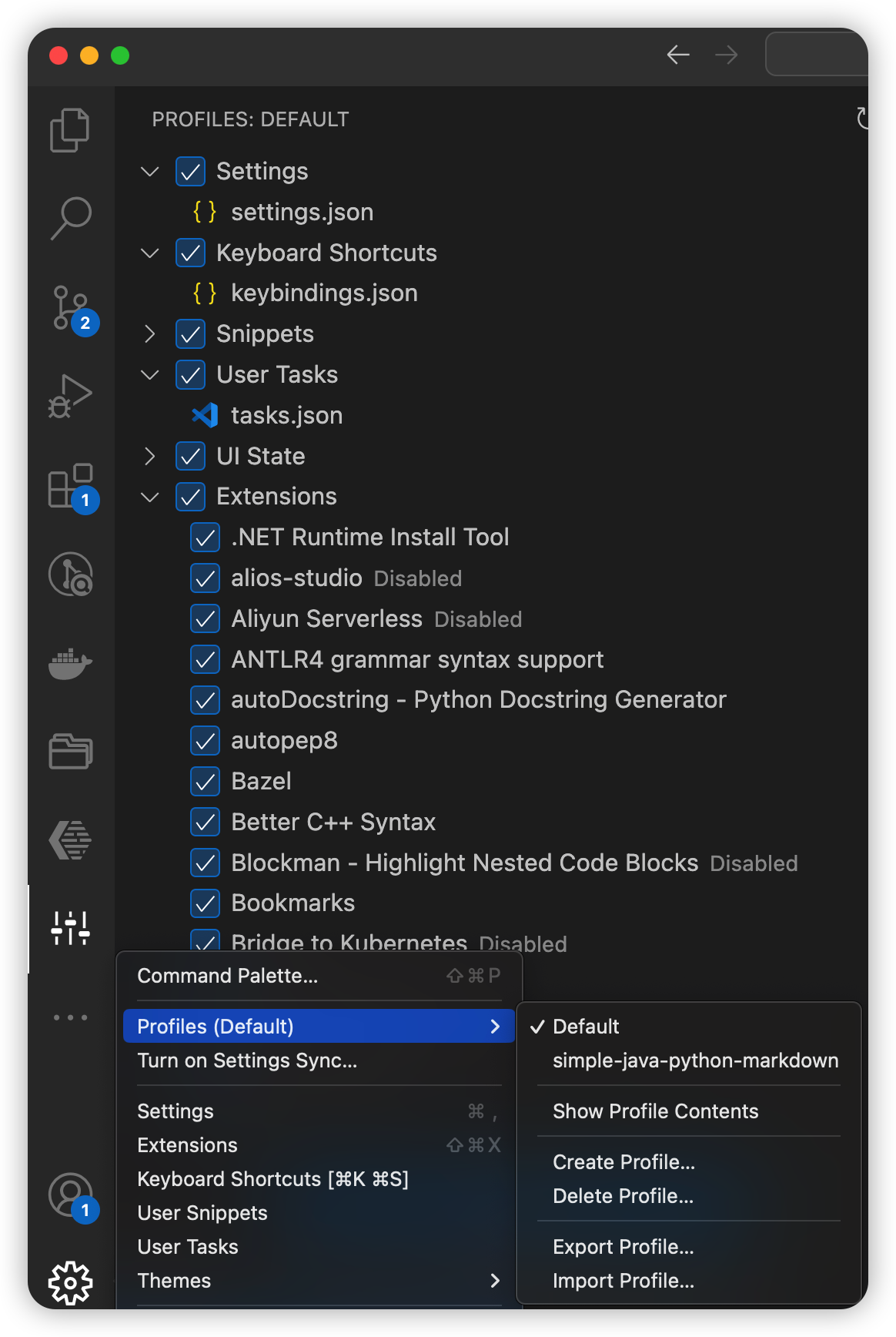
Task: Open the Extensions view icon
Action: [x=70, y=486]
